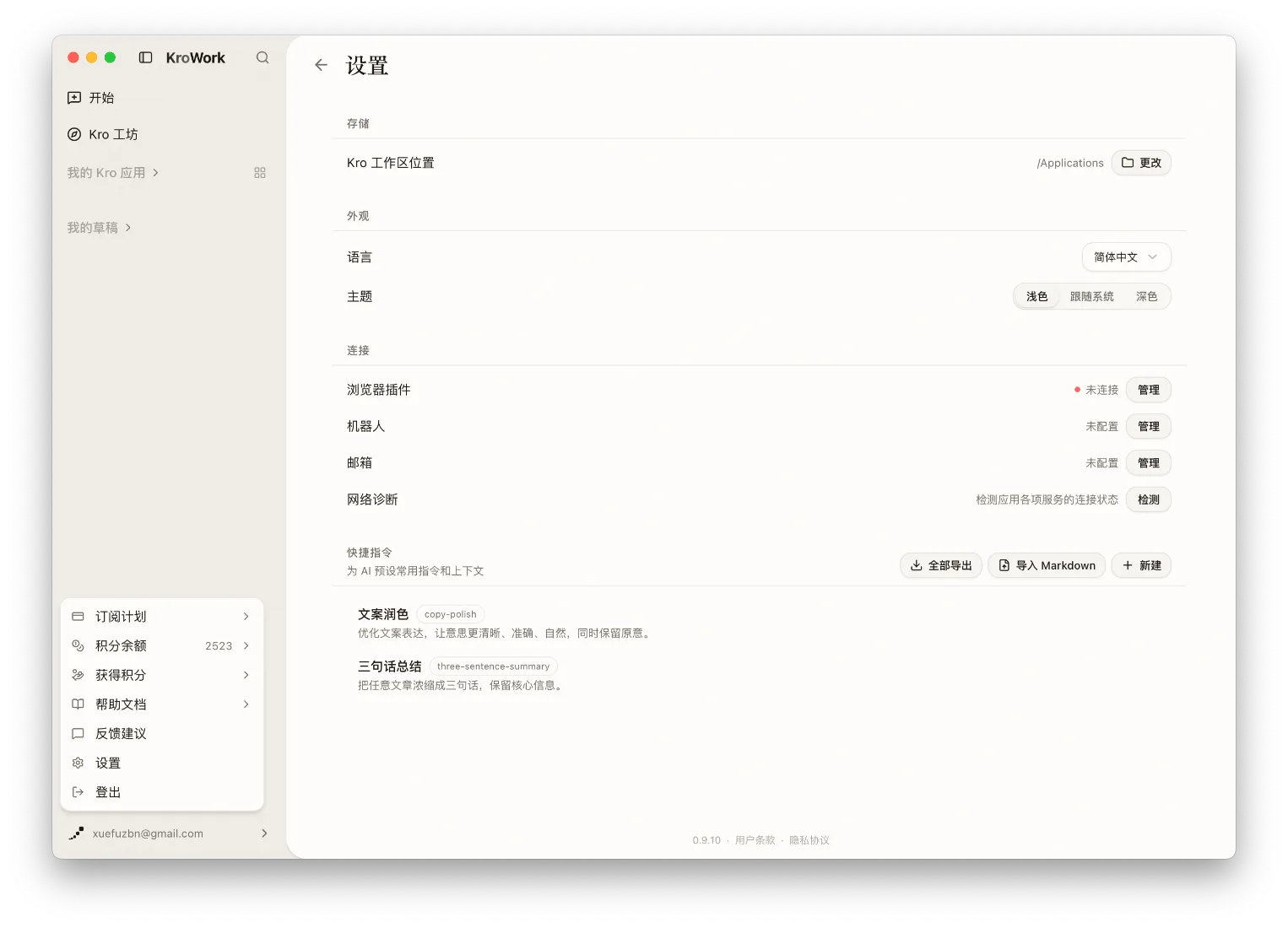Image resolution: width=1288 pixels, height=928 pixels.
Task: Select the 跟随系统 theme option
Action: tap(1091, 297)
